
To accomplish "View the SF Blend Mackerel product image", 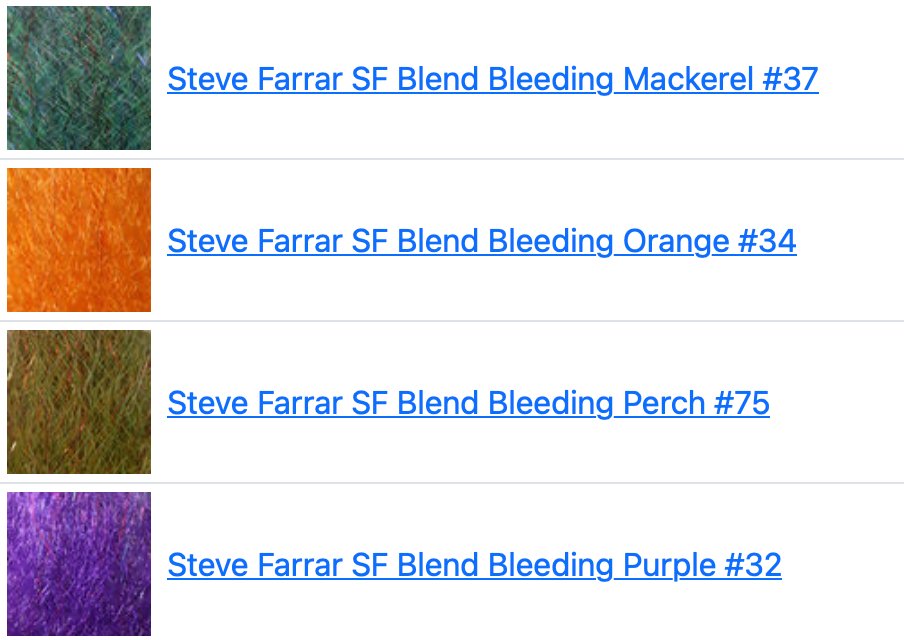I will (x=79, y=78).
